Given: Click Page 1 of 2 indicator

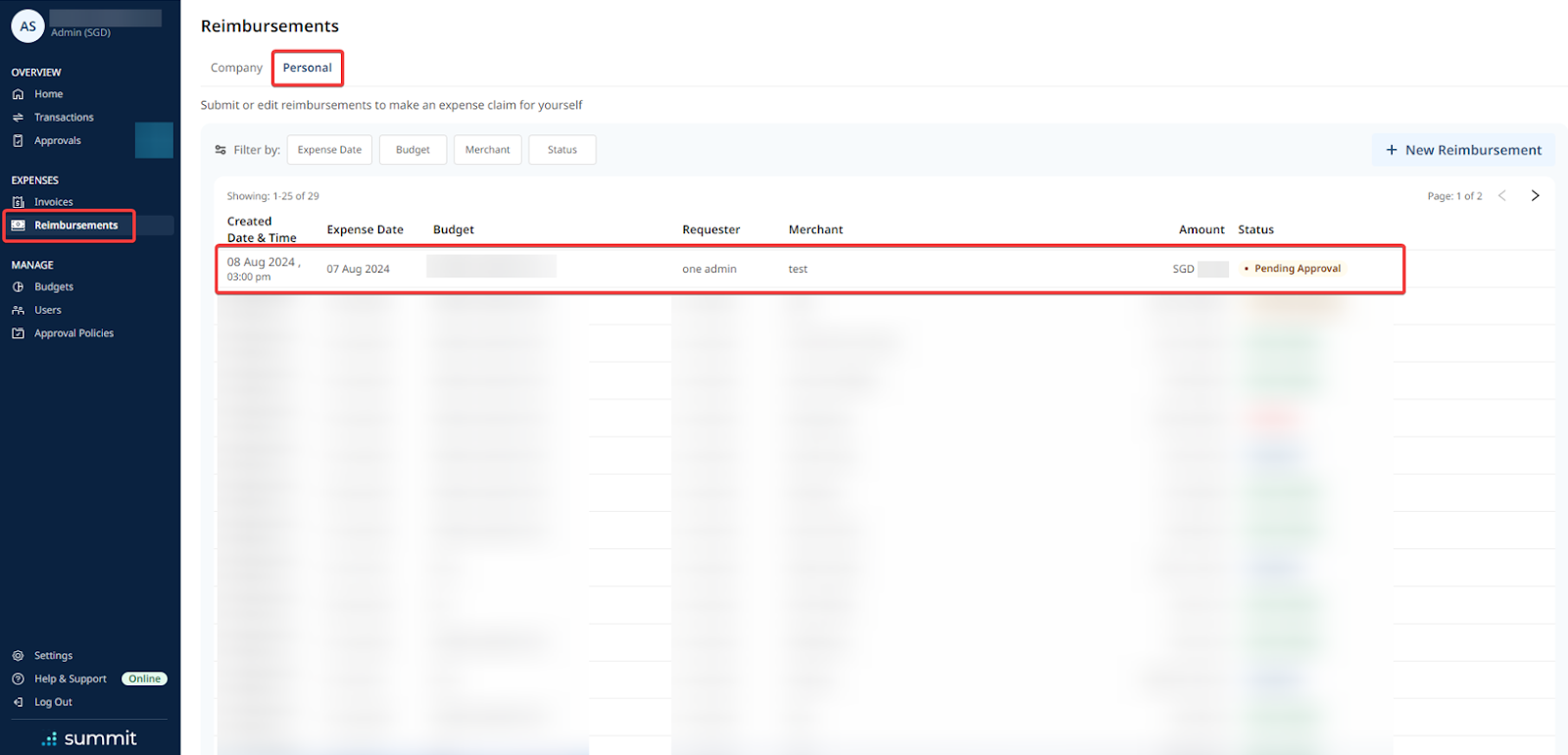Looking at the screenshot, I should pos(1454,196).
